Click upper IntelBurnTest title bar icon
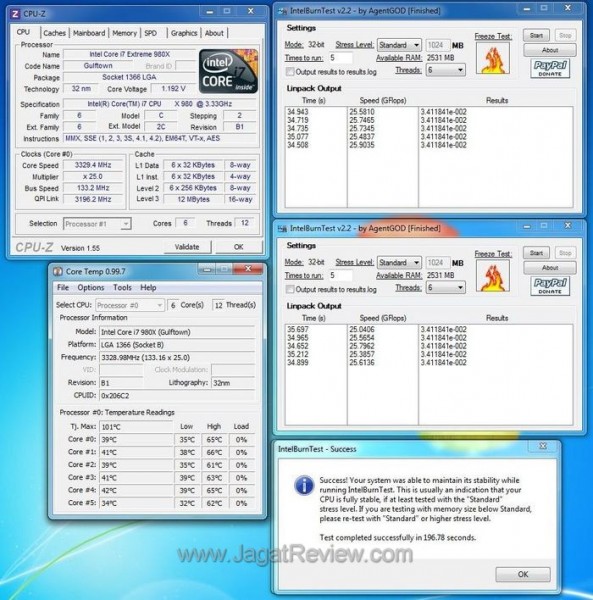The height and width of the screenshot is (600, 593). tap(282, 11)
